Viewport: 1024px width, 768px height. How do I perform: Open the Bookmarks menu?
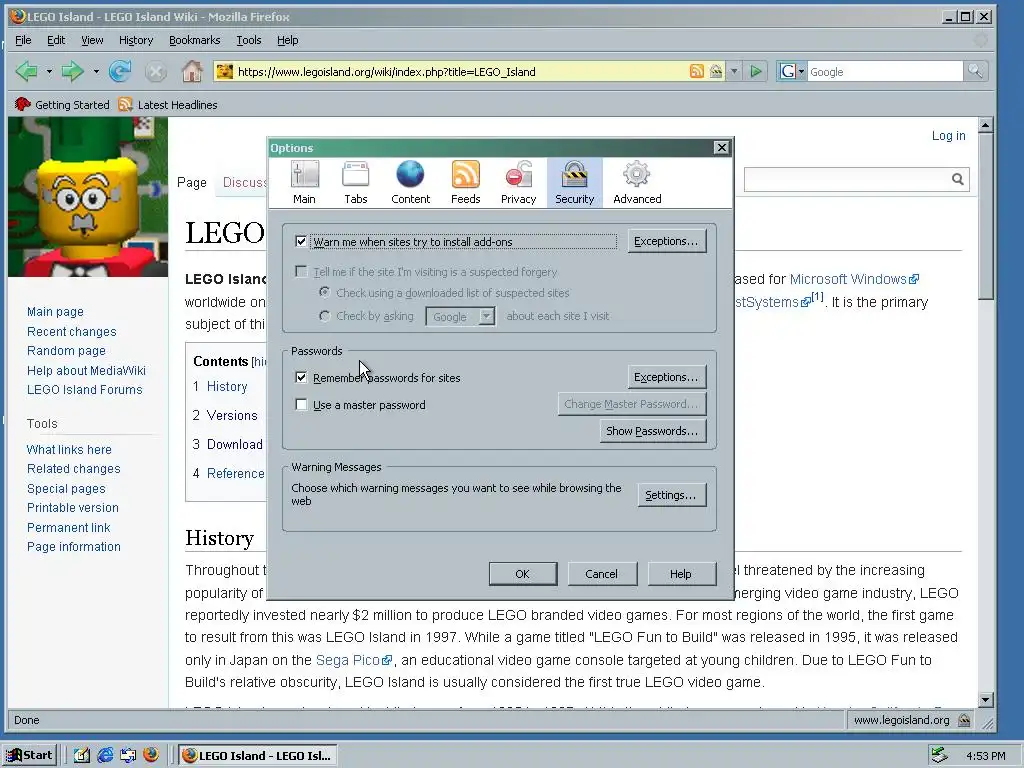point(195,40)
